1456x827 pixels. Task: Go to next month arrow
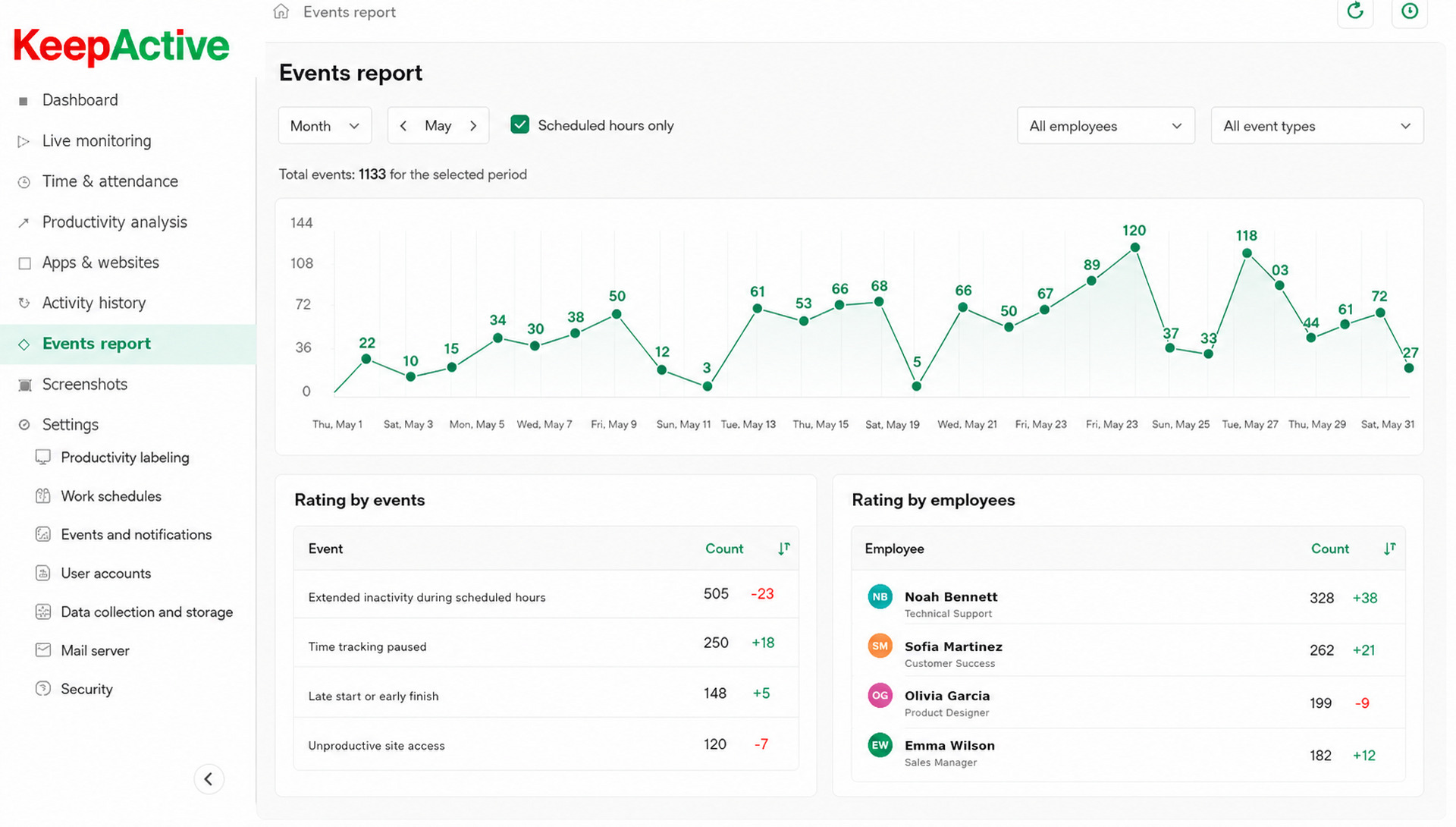pyautogui.click(x=473, y=126)
